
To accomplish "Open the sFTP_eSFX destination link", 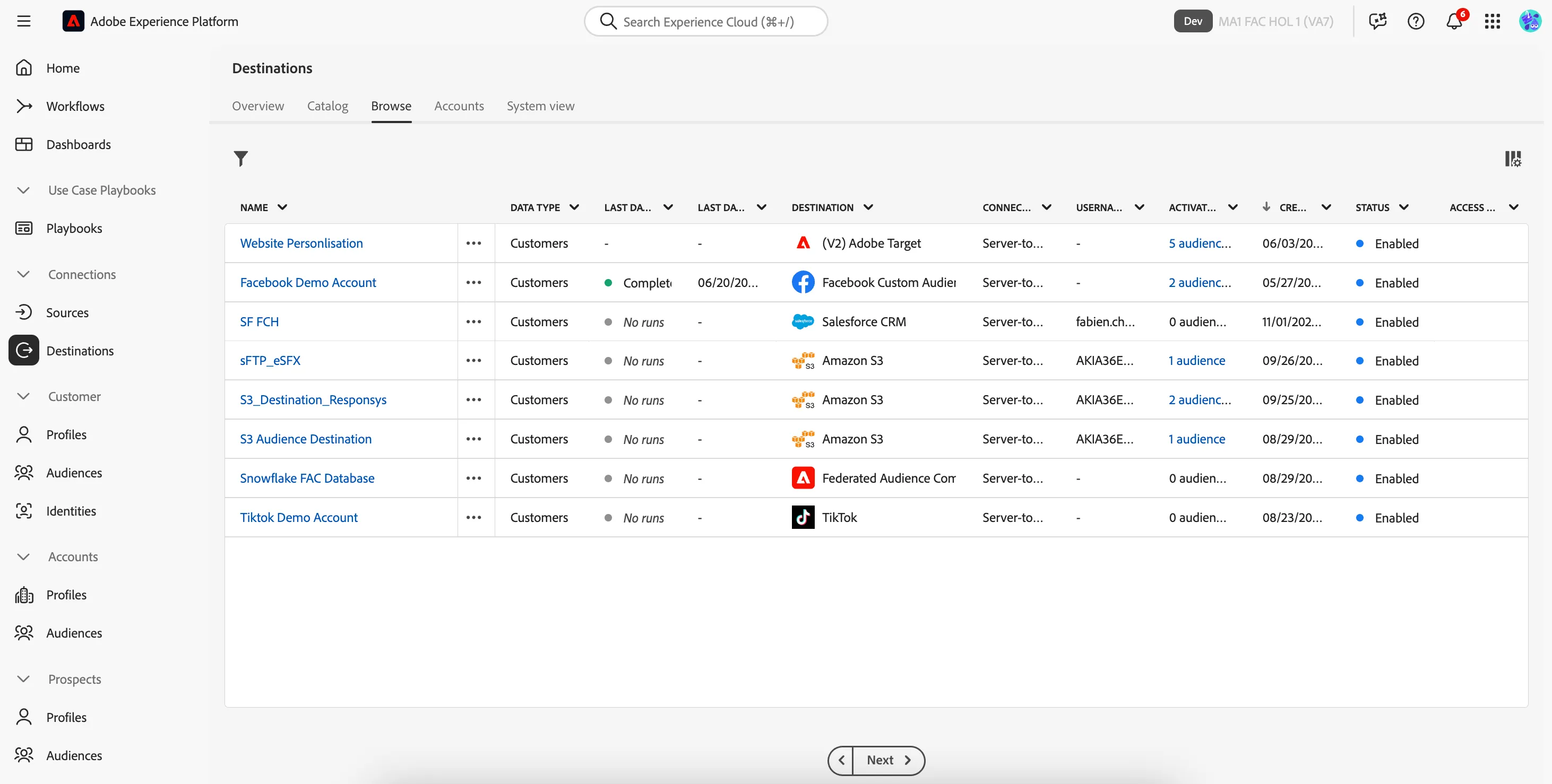I will [x=270, y=361].
